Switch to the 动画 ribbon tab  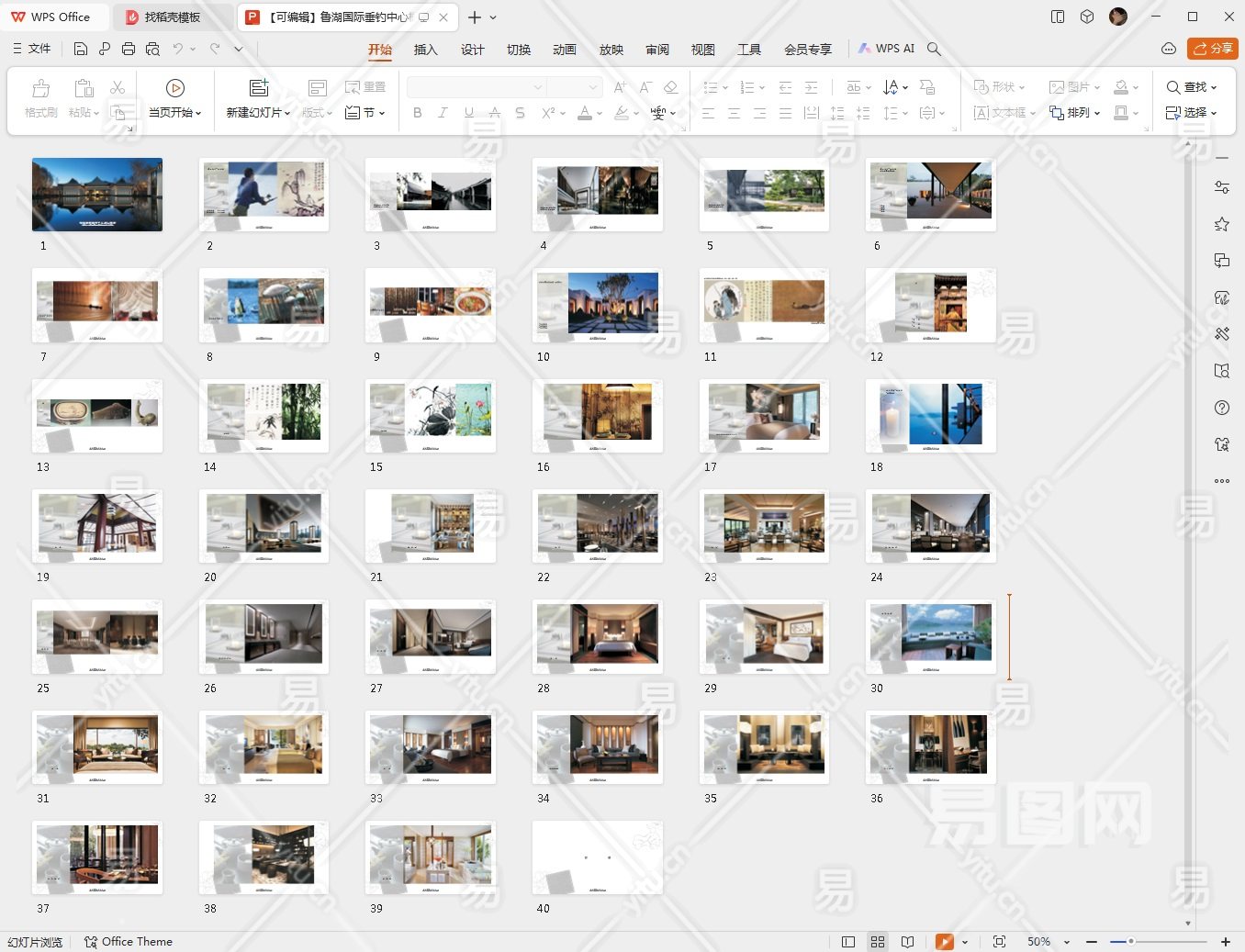[565, 50]
